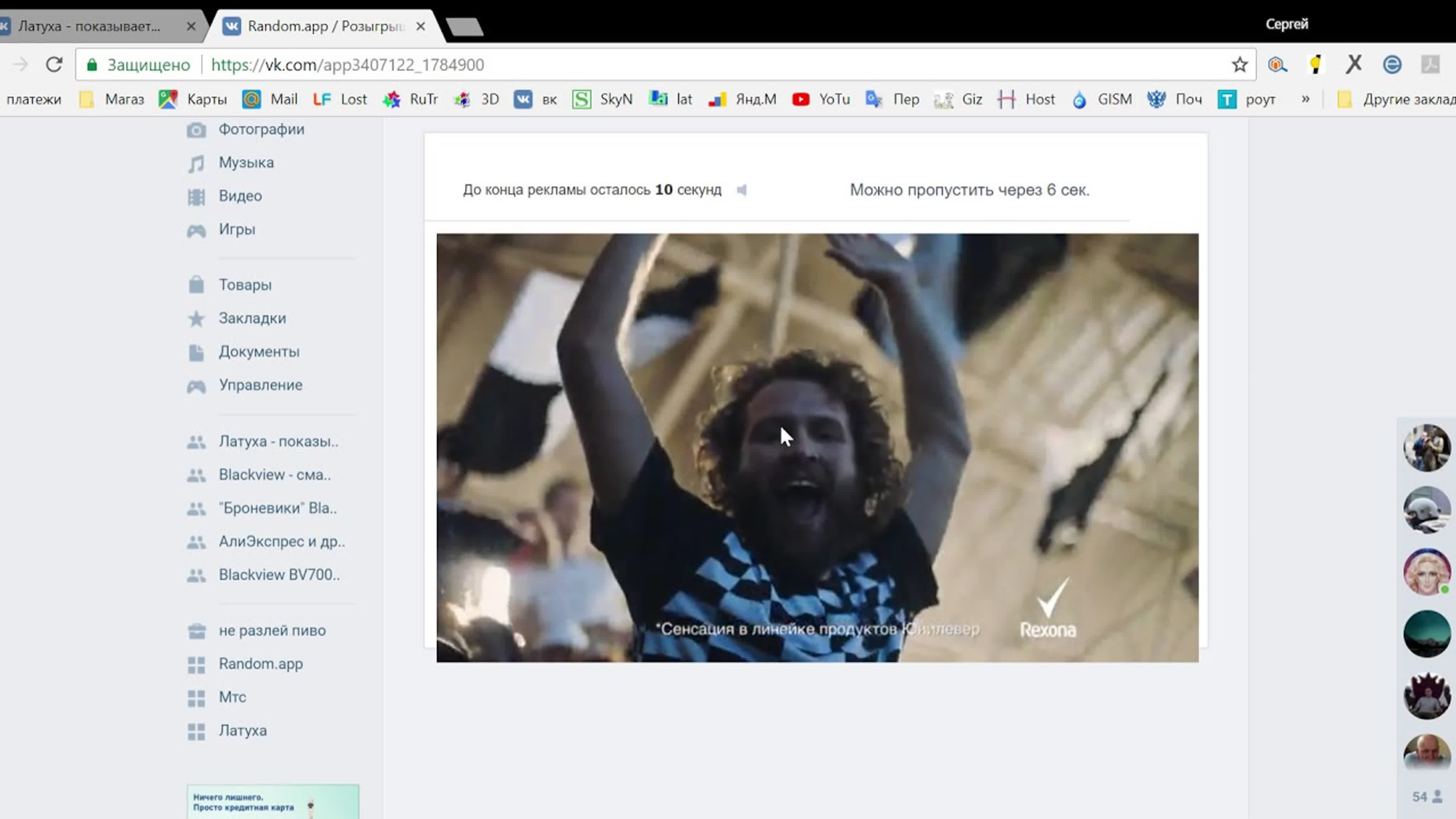Click the shopping bag icon by Товары
This screenshot has width=1456, height=819.
(196, 284)
